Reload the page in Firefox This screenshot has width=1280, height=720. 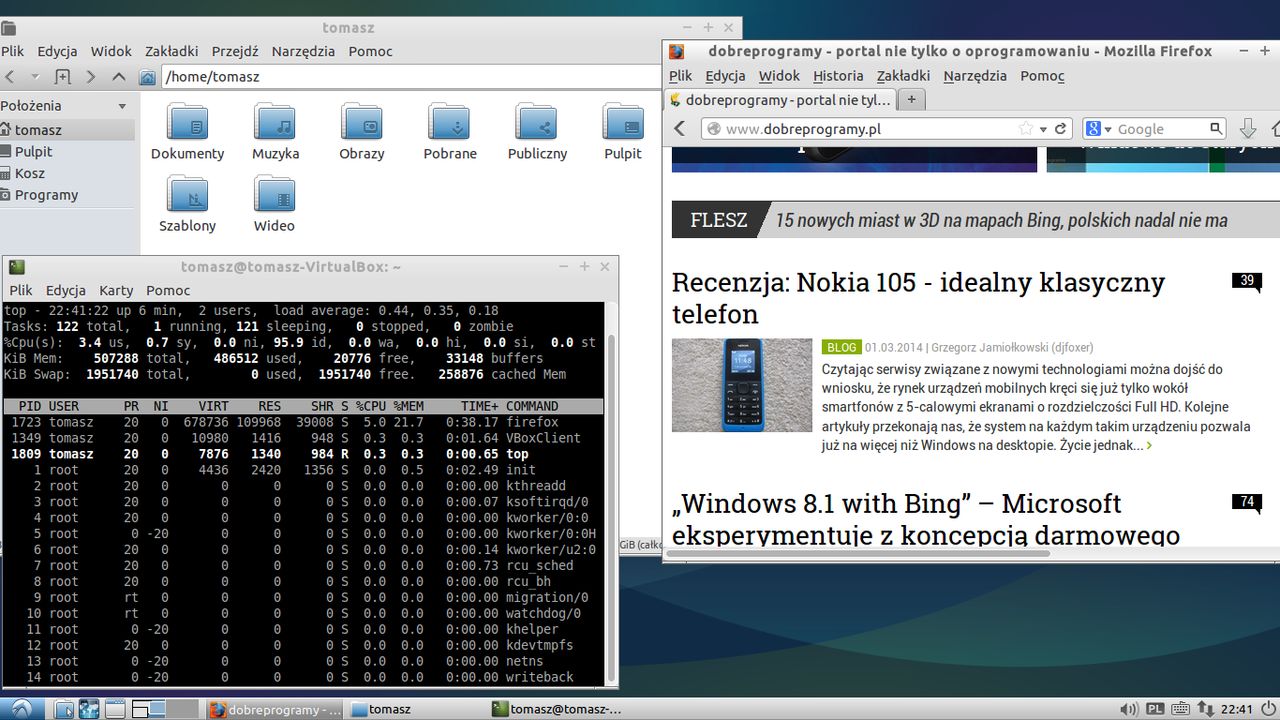coord(1061,129)
